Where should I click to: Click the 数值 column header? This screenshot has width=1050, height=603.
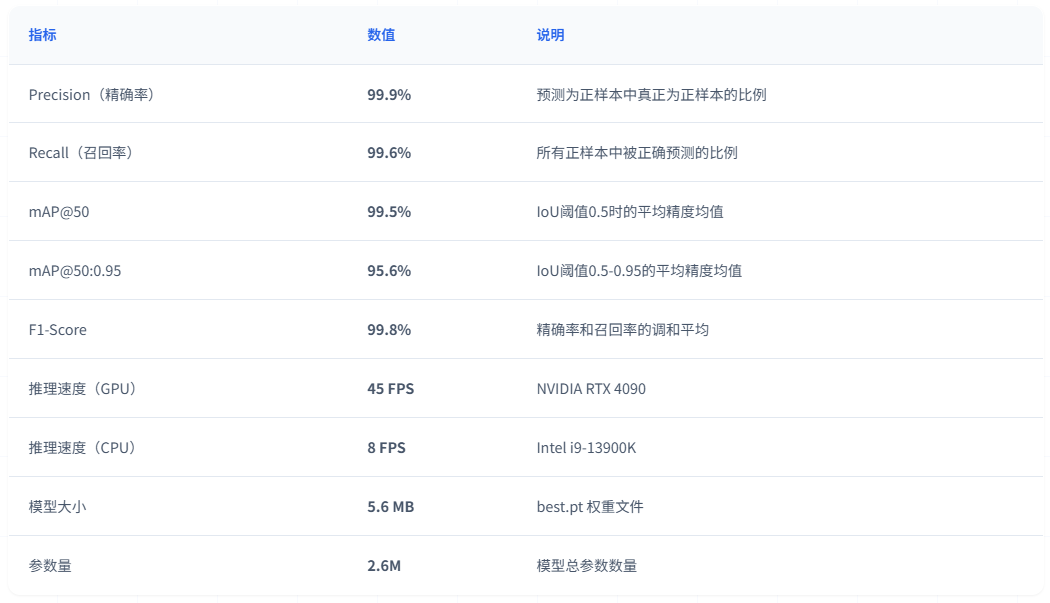click(x=381, y=35)
